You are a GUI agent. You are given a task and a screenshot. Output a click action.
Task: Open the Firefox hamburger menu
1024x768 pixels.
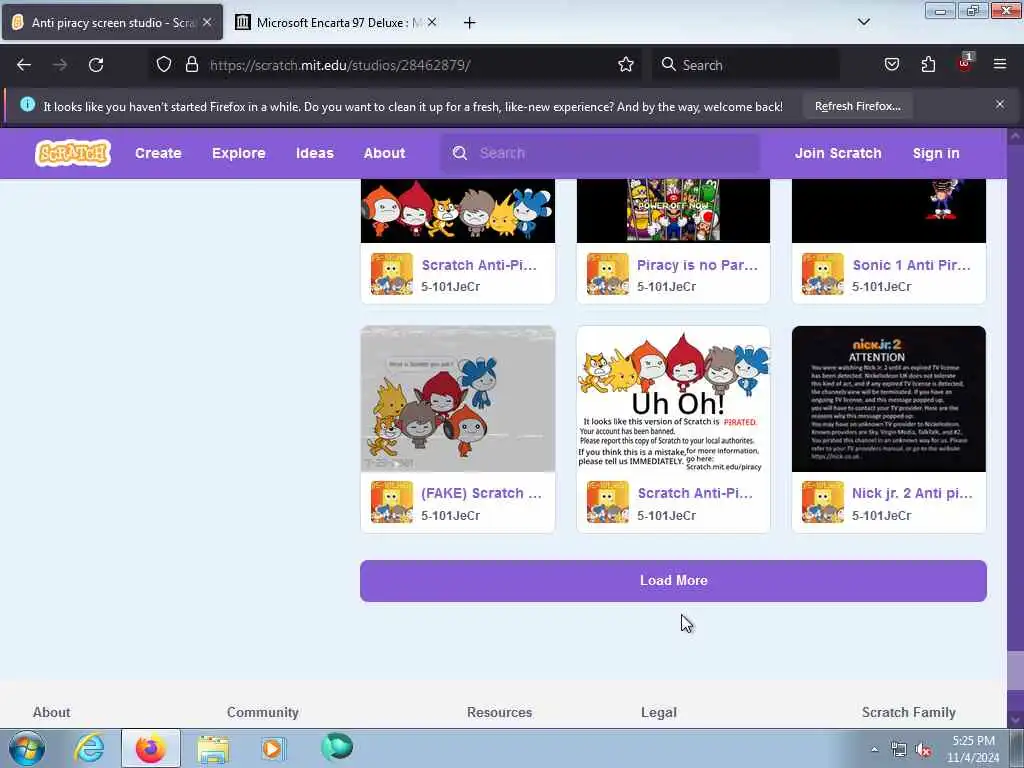1000,64
